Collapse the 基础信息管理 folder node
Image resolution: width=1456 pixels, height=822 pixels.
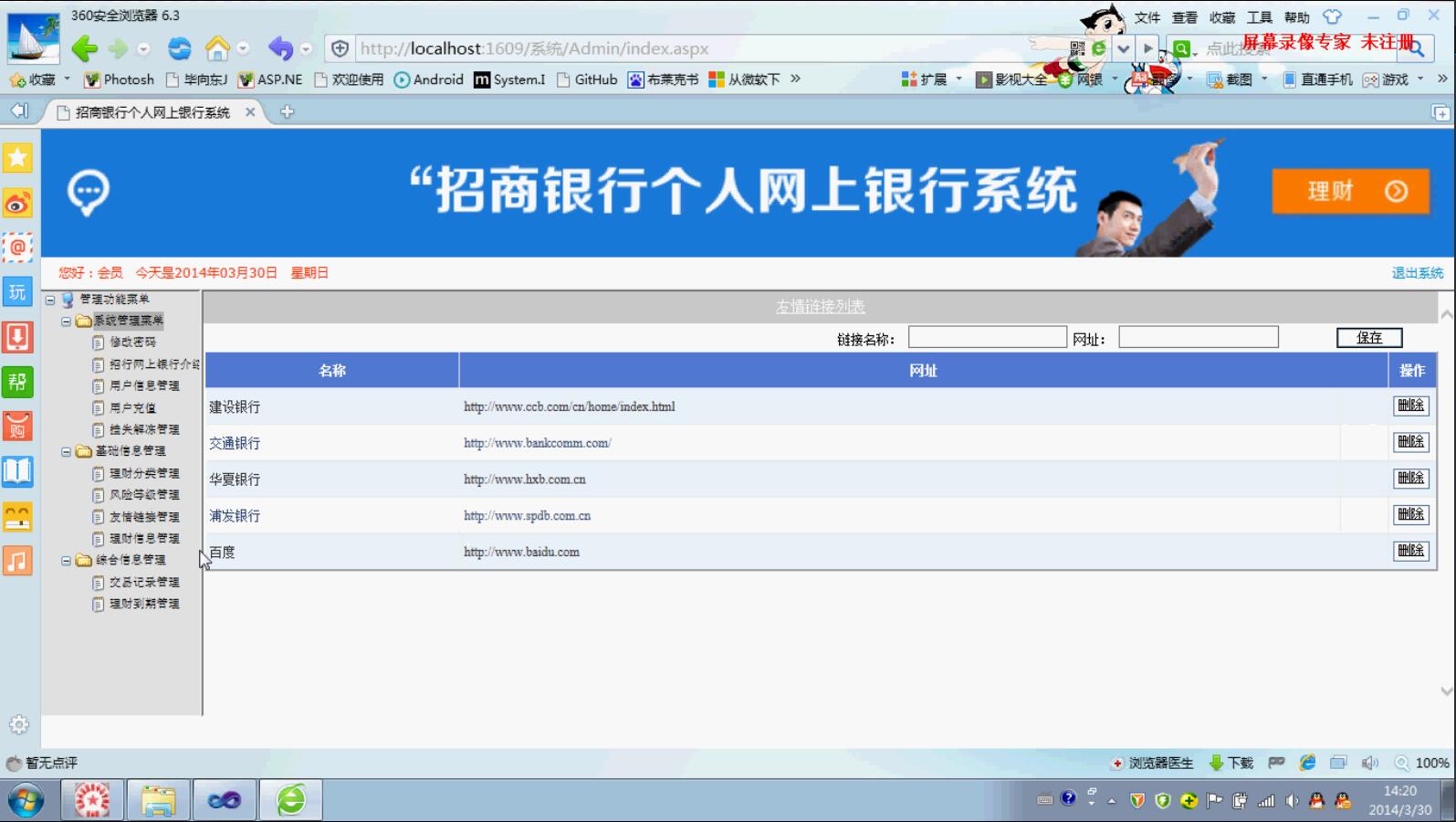click(x=66, y=451)
